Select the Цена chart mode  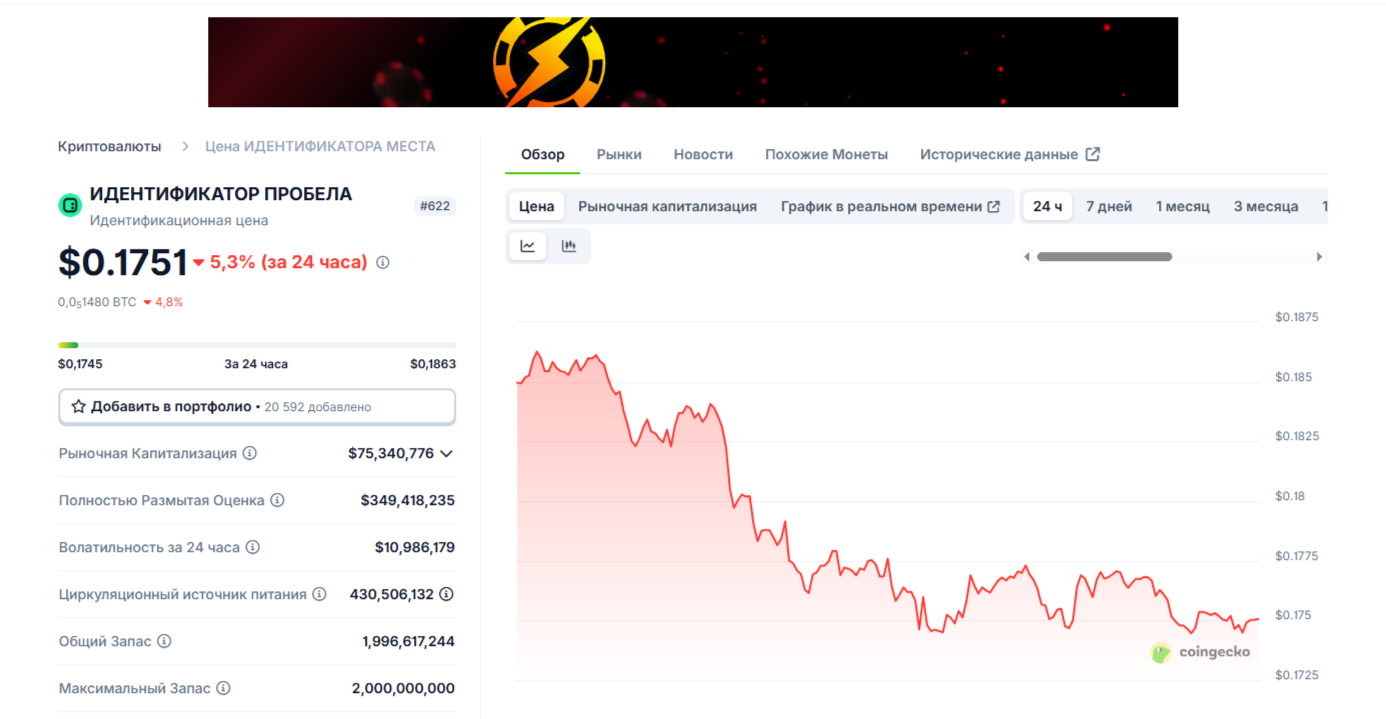[x=537, y=207]
